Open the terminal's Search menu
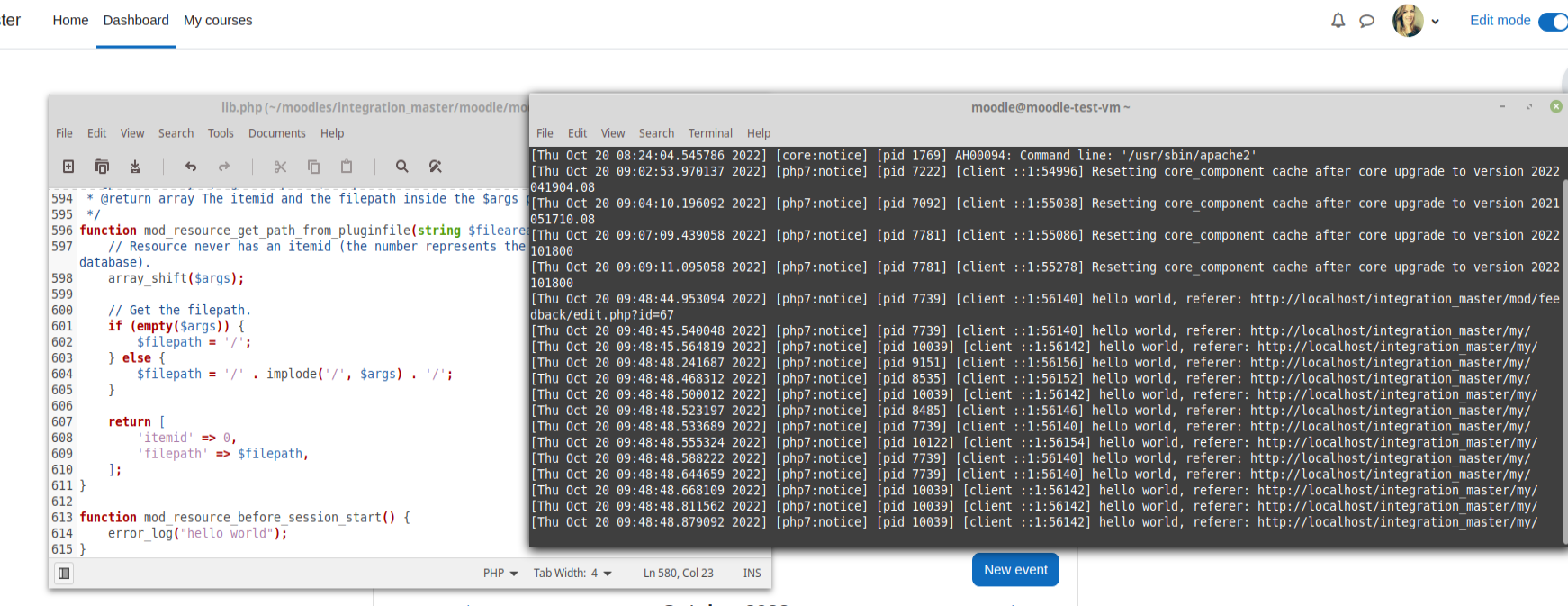This screenshot has height=606, width=1568. pos(656,133)
